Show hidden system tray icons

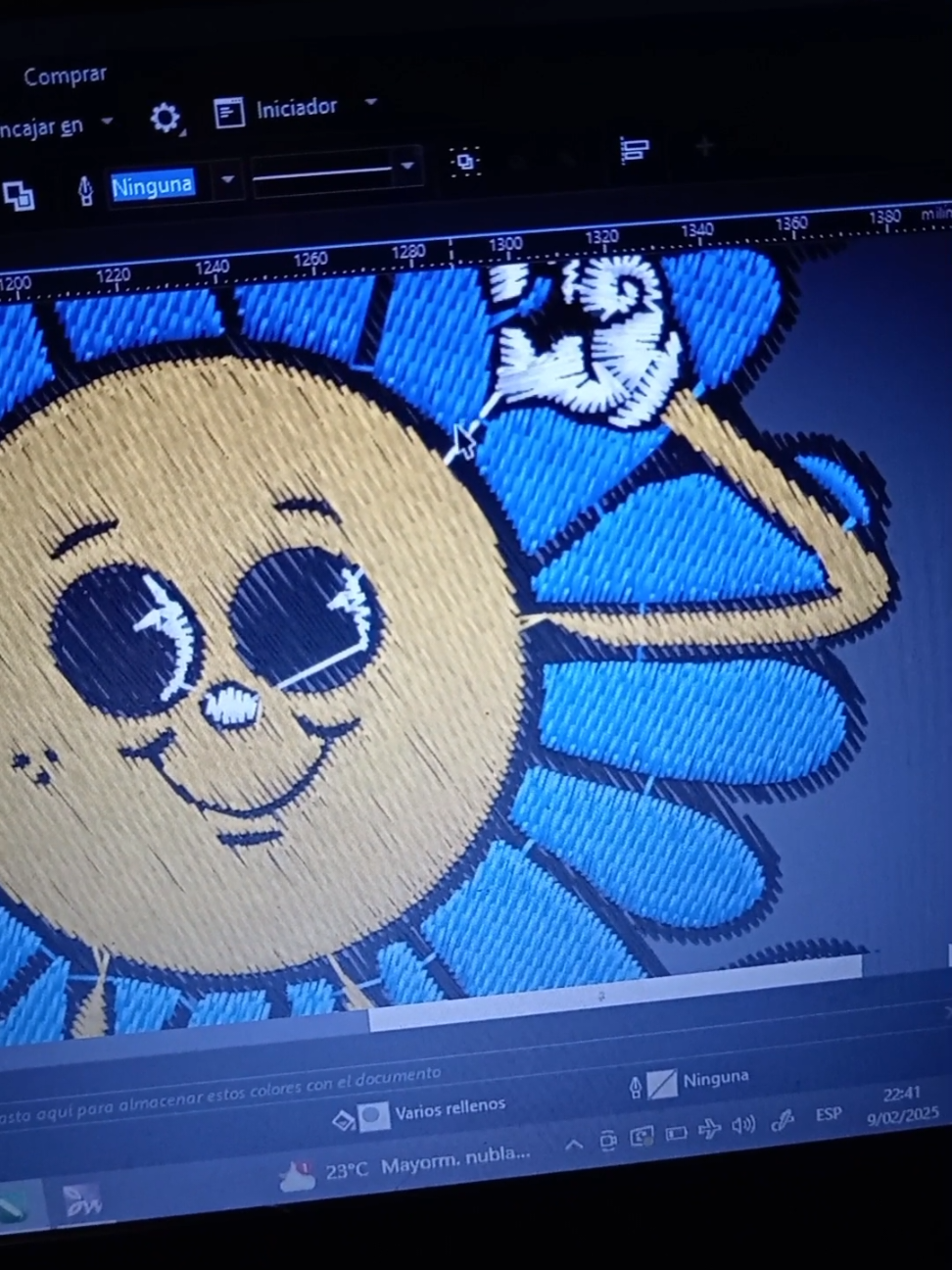pos(574,1144)
